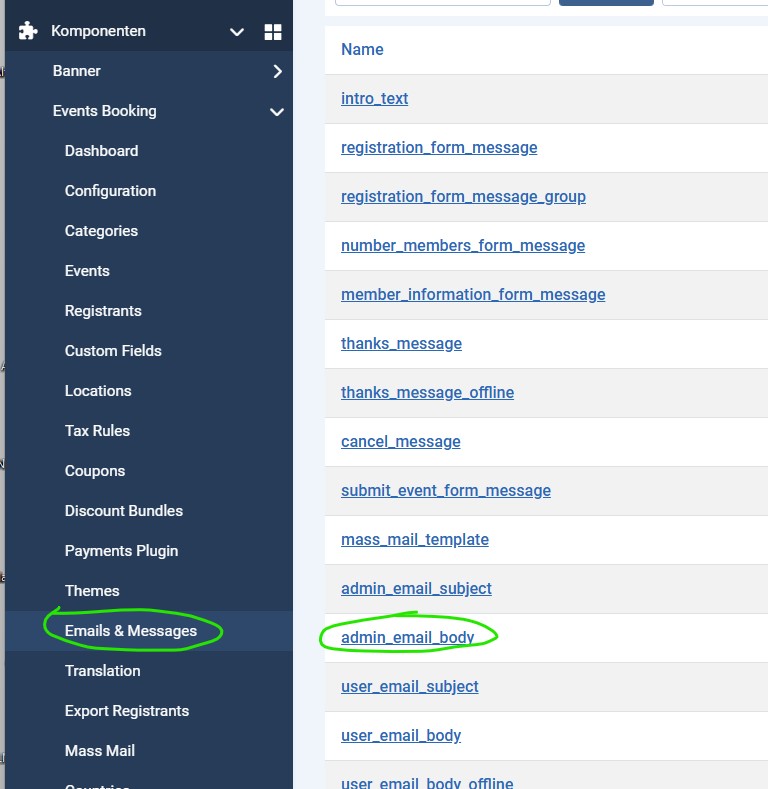Image resolution: width=768 pixels, height=789 pixels.
Task: Go to Events Booking Dashboard
Action: tap(101, 151)
